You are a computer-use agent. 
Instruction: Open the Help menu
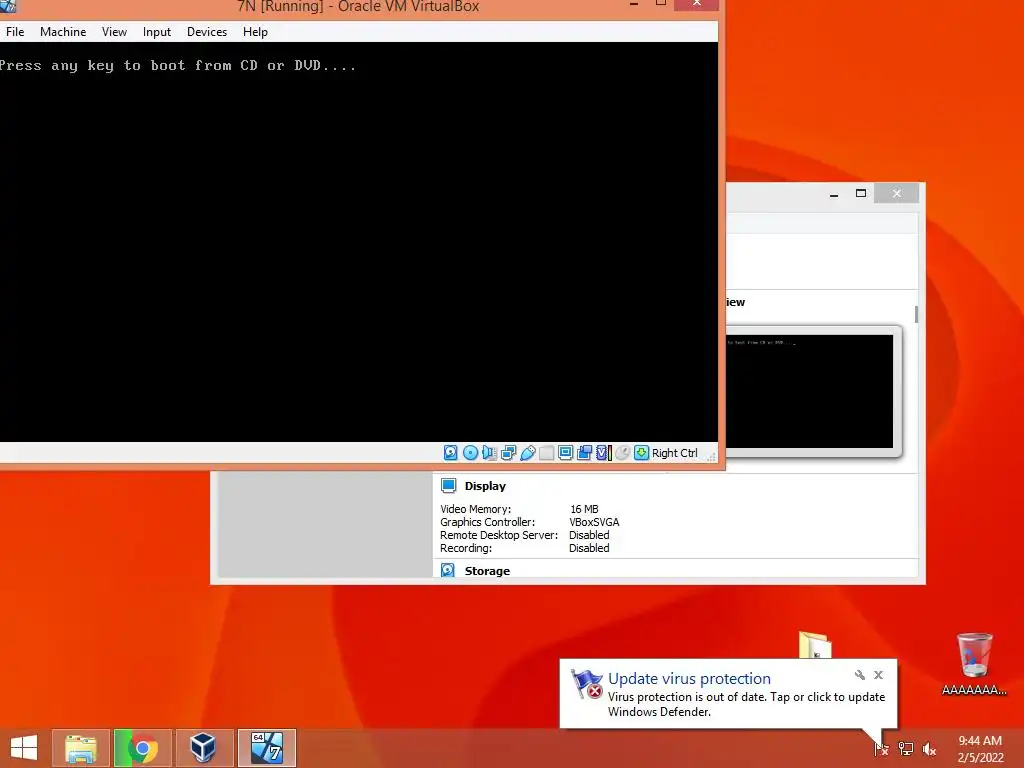click(x=255, y=32)
